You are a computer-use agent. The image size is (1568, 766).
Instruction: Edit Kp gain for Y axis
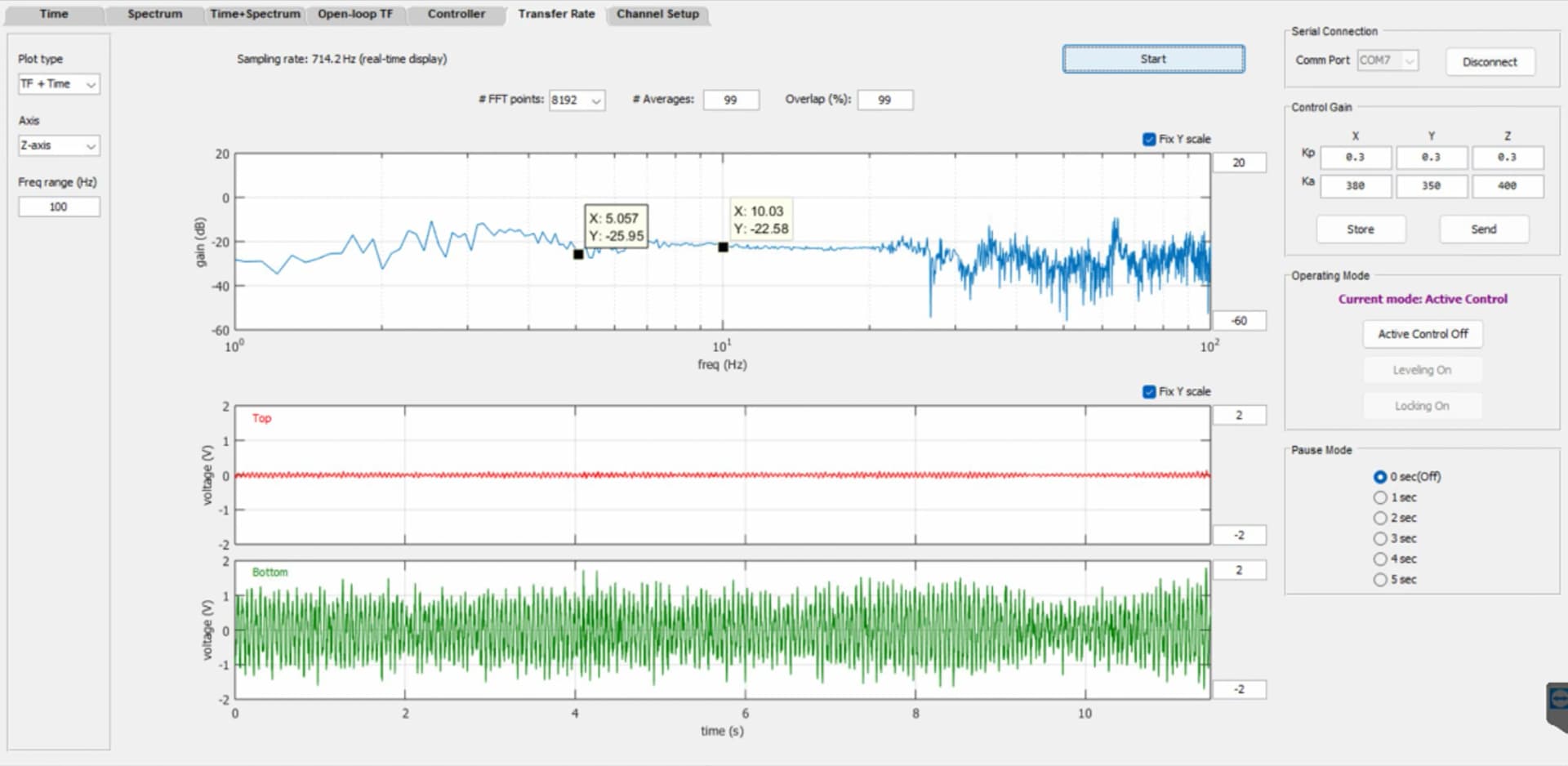point(1431,158)
